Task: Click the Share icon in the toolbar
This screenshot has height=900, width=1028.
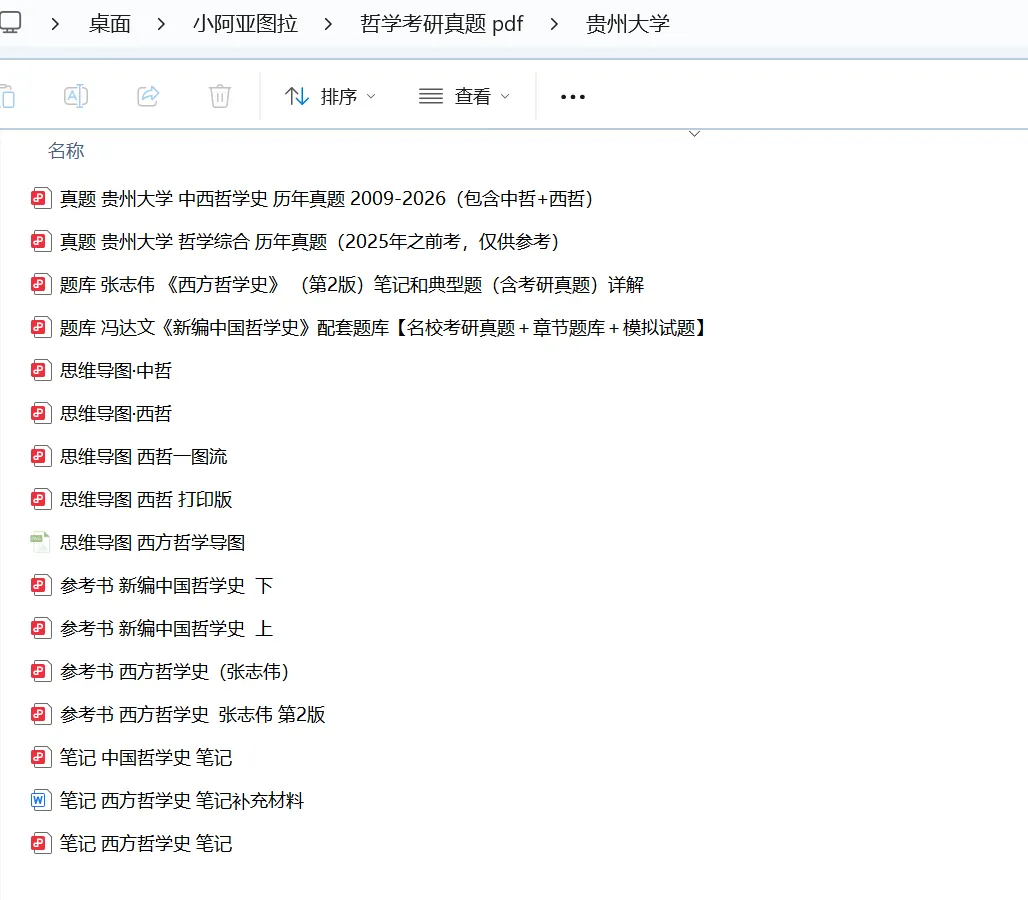Action: (148, 96)
